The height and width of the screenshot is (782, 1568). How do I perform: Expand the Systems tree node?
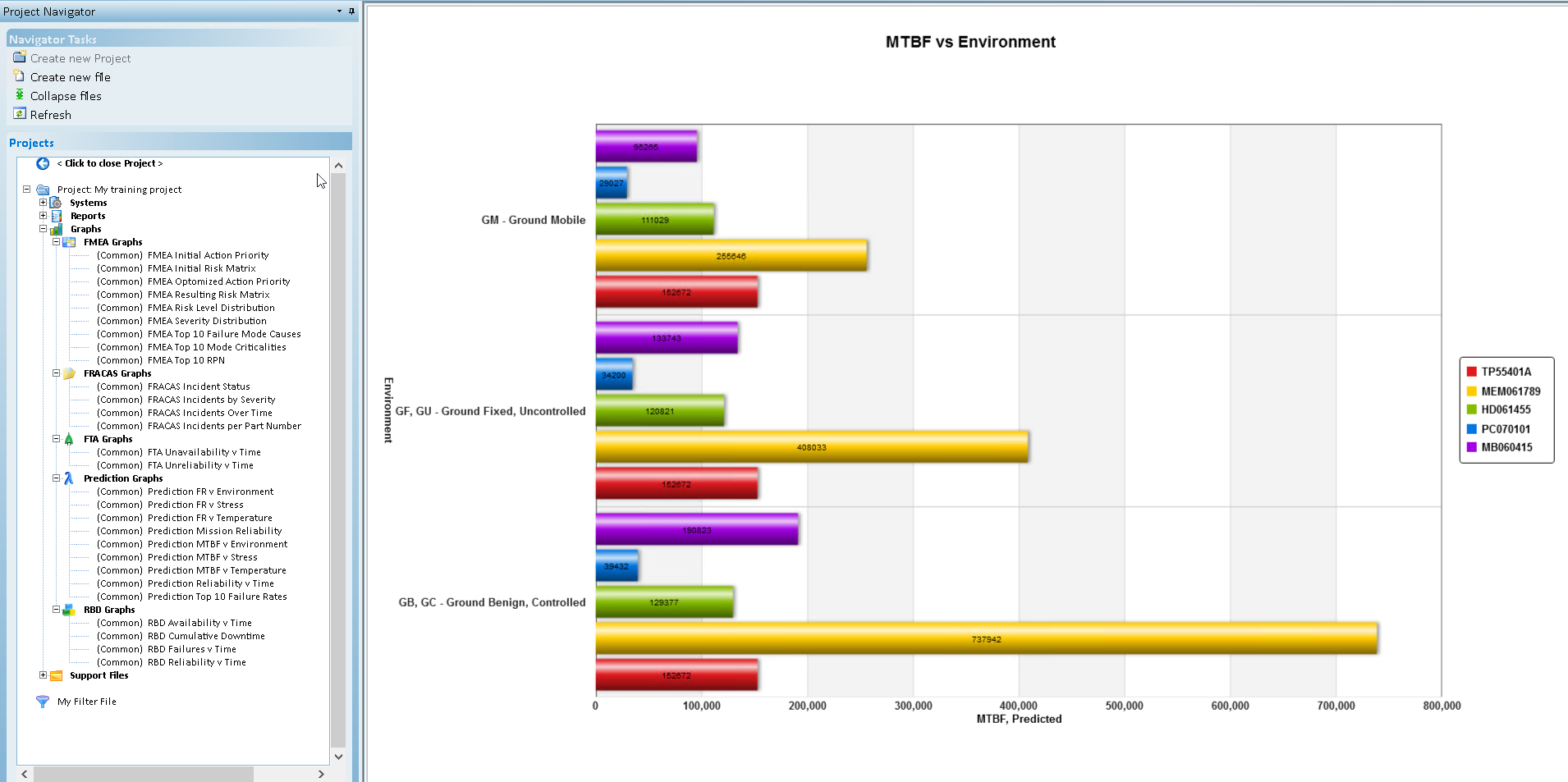43,202
